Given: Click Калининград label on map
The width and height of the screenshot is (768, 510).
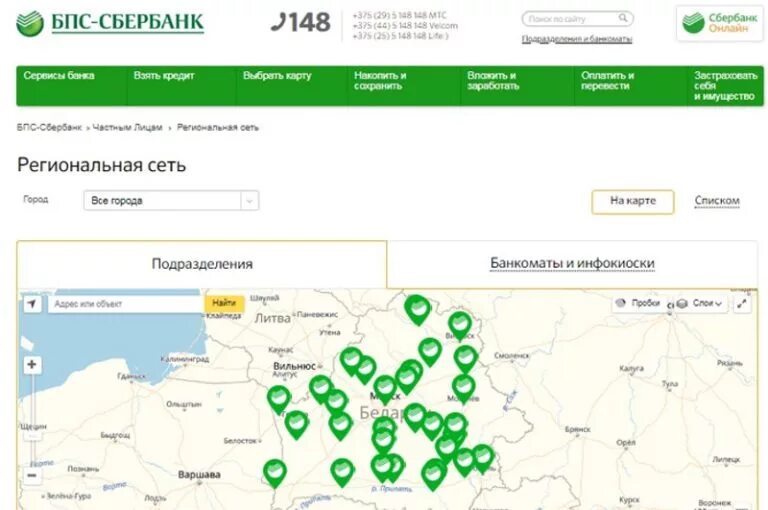Looking at the screenshot, I should click(185, 359).
